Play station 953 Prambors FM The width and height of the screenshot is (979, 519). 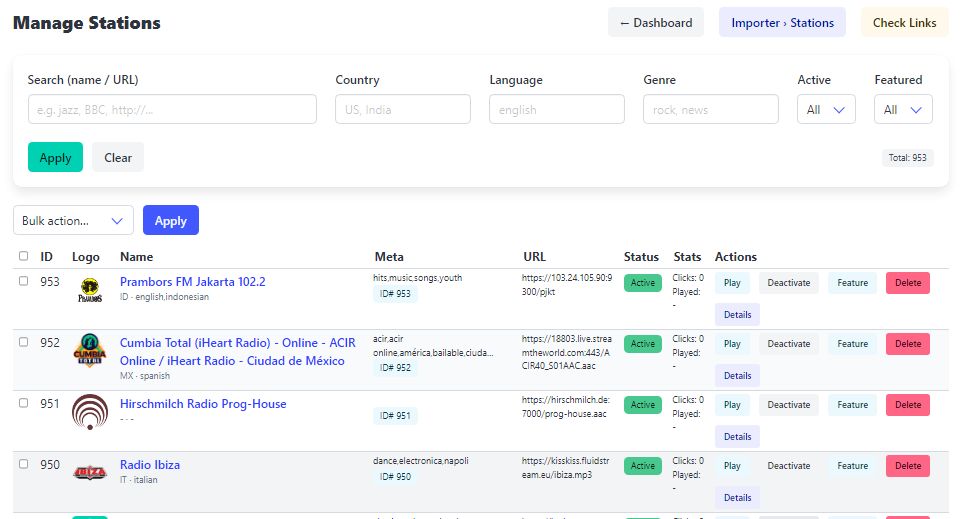click(x=732, y=283)
